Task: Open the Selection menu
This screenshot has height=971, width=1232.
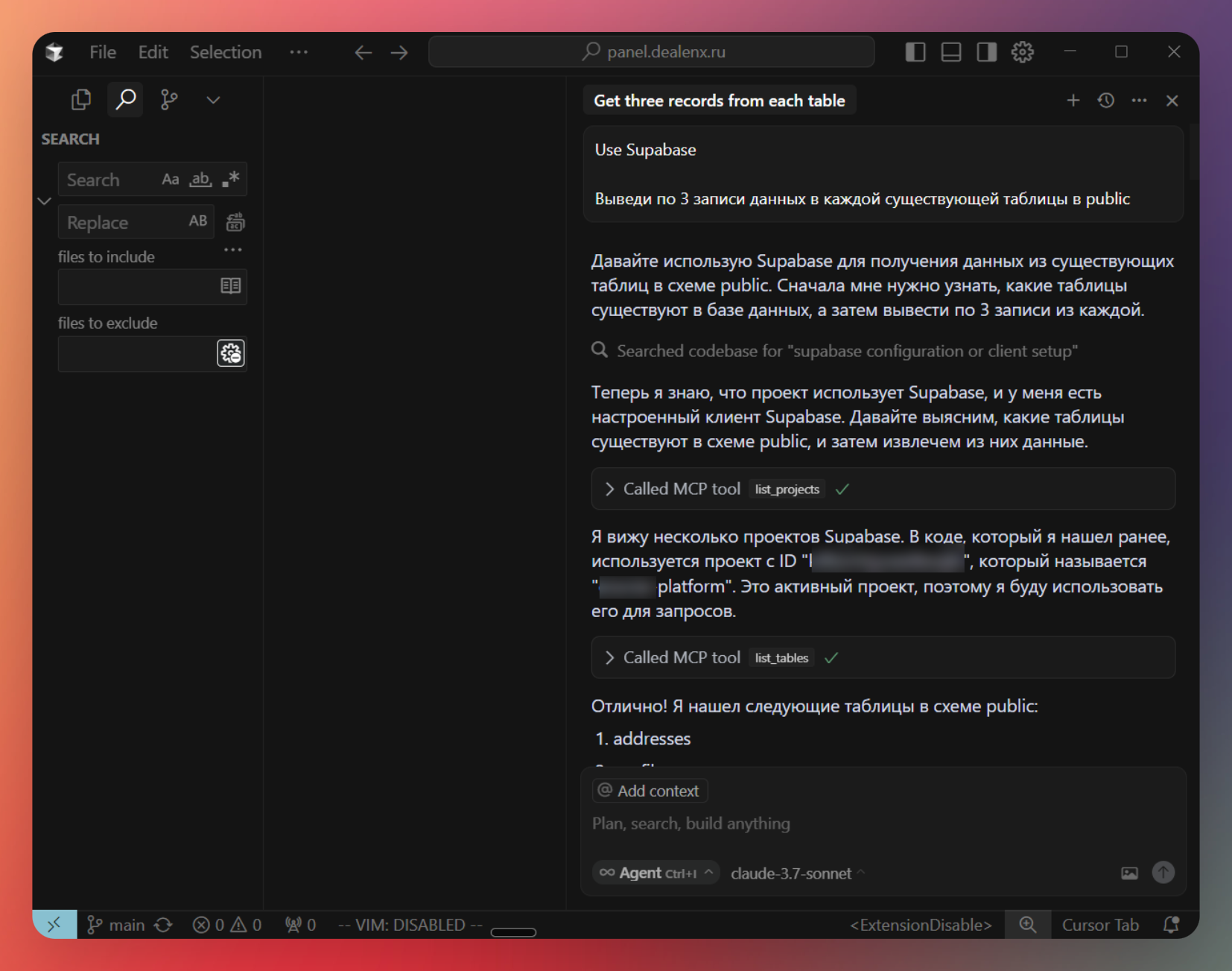Action: pos(226,52)
